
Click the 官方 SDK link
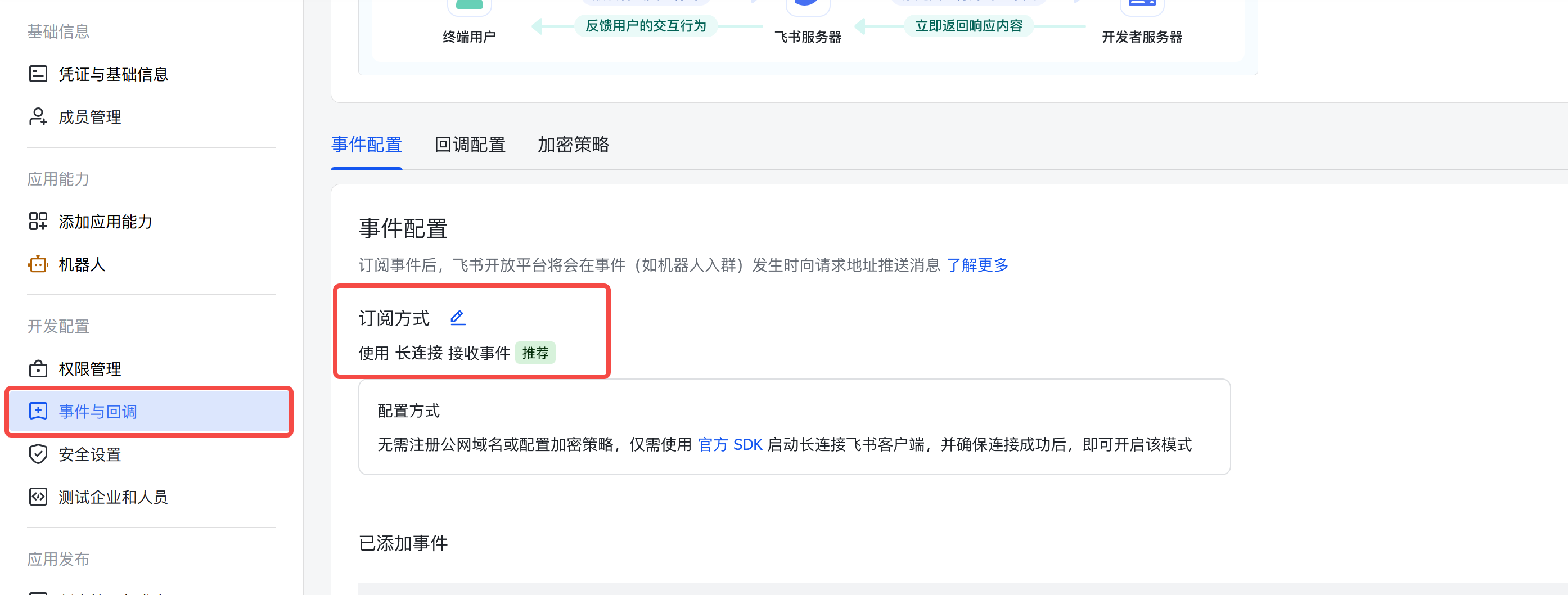pos(730,445)
